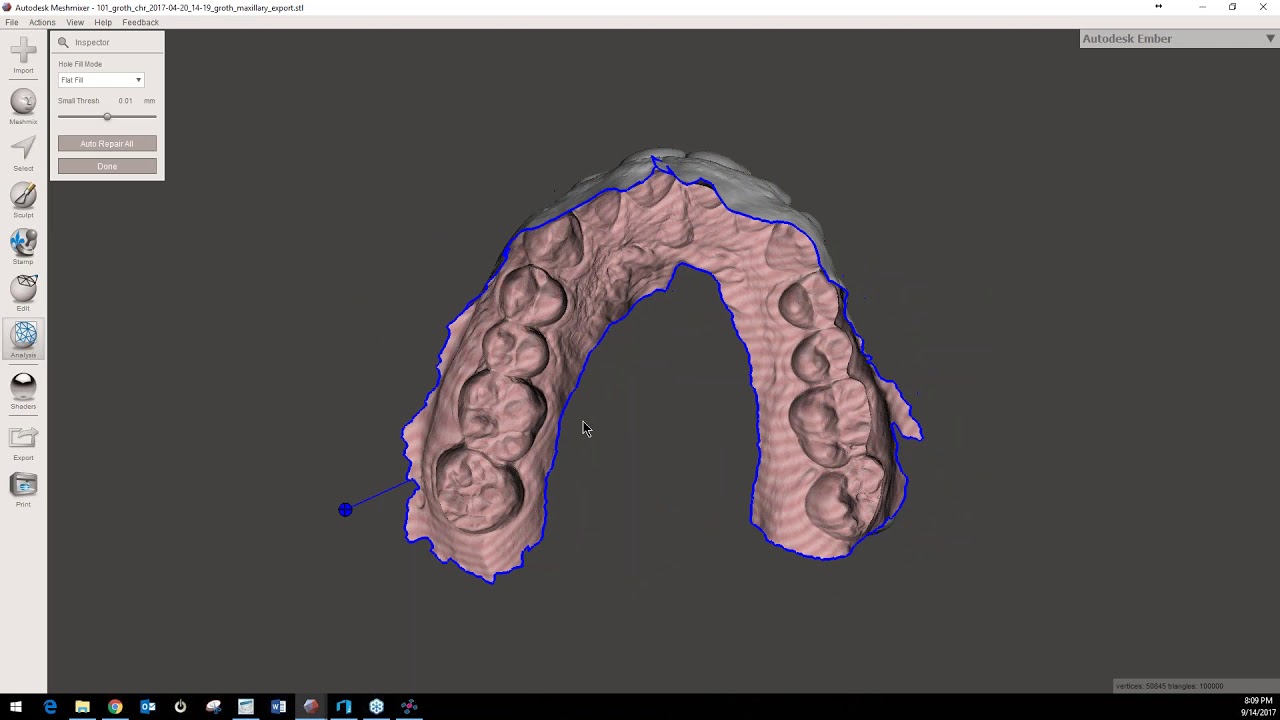Viewport: 1280px width, 720px height.
Task: Click the Meshmixer taskbar icon
Action: (311, 707)
